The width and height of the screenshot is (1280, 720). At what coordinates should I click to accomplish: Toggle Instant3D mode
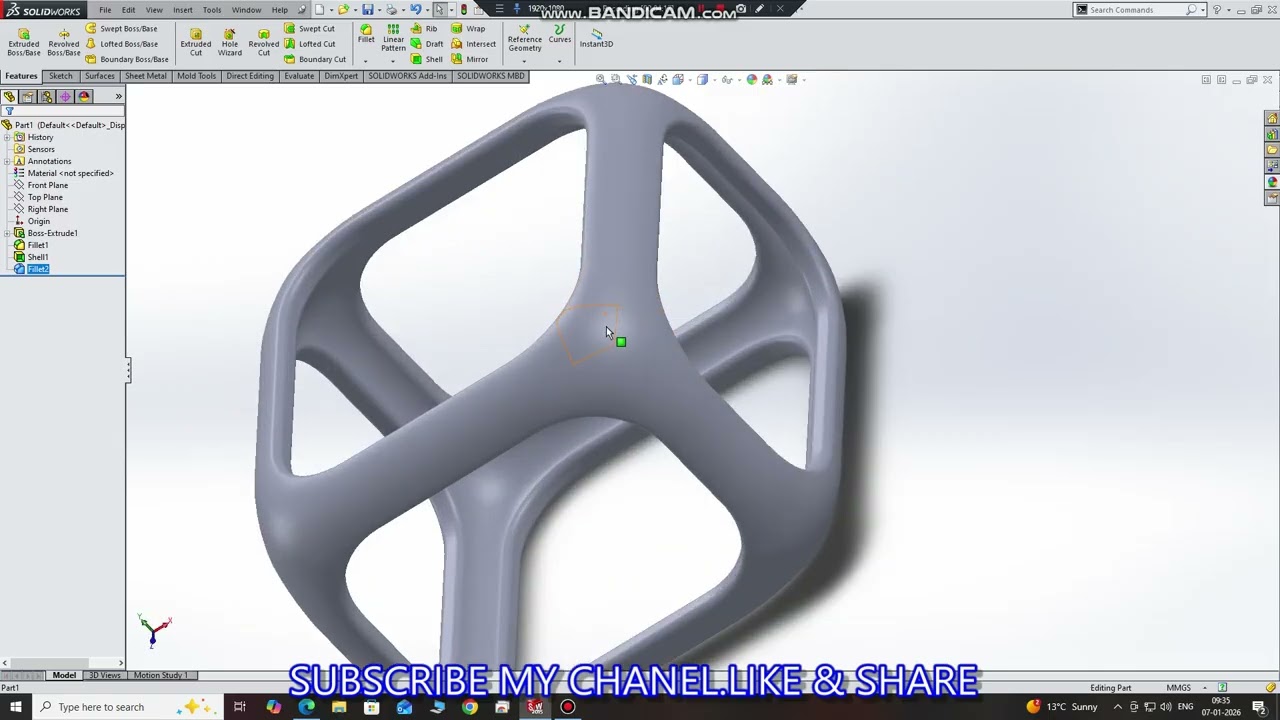[596, 38]
